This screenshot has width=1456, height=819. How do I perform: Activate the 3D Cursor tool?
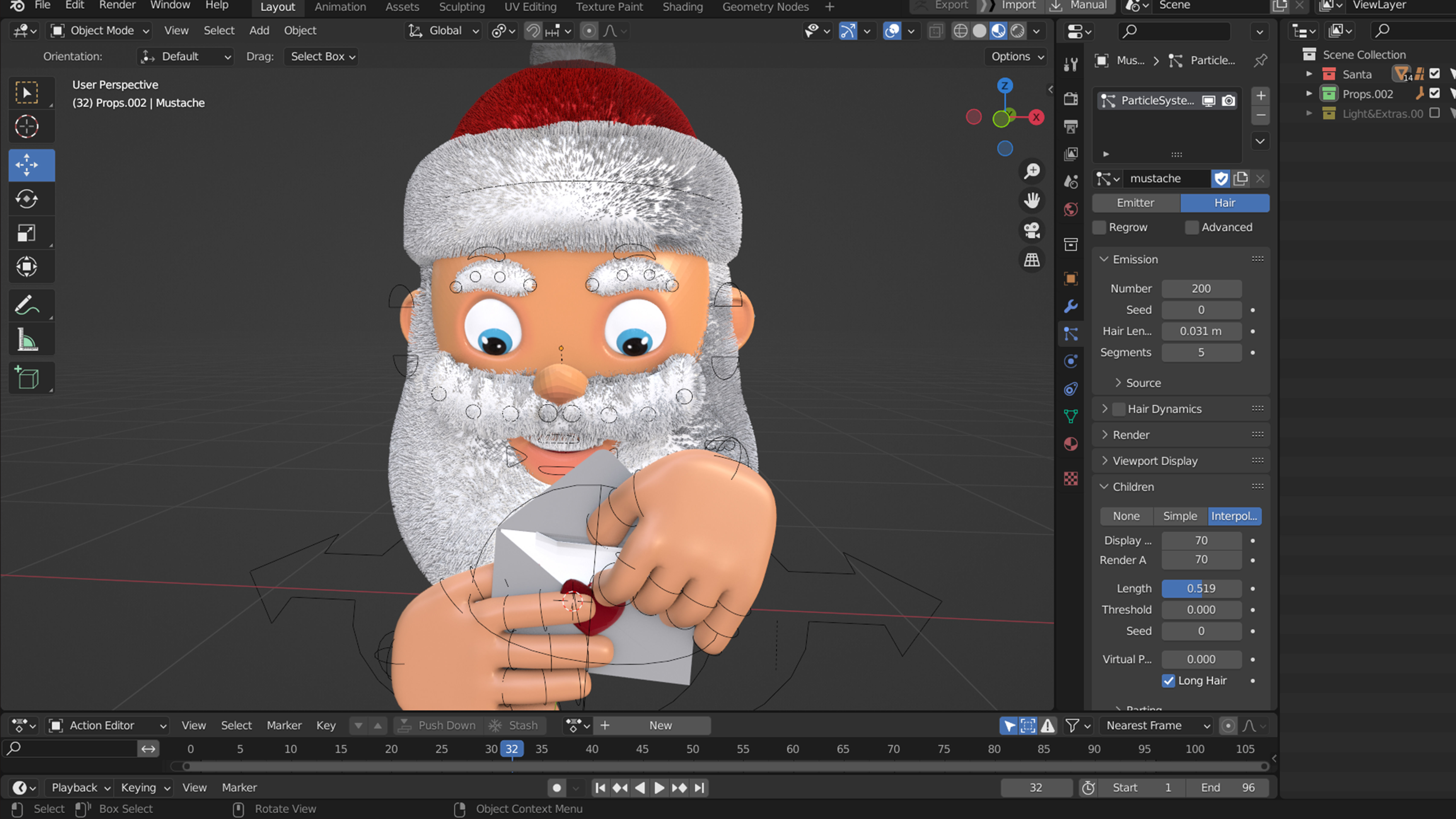click(x=27, y=127)
